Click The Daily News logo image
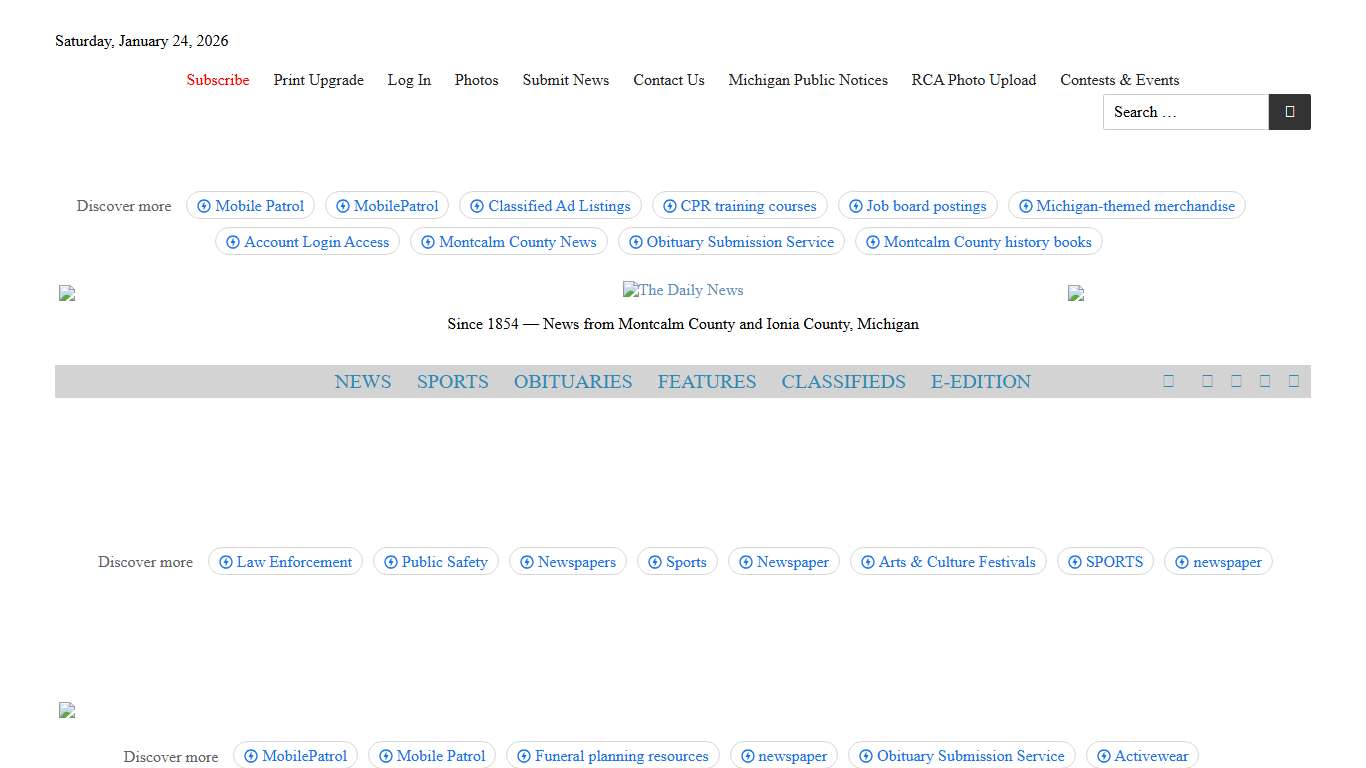The width and height of the screenshot is (1366, 768). [x=683, y=290]
